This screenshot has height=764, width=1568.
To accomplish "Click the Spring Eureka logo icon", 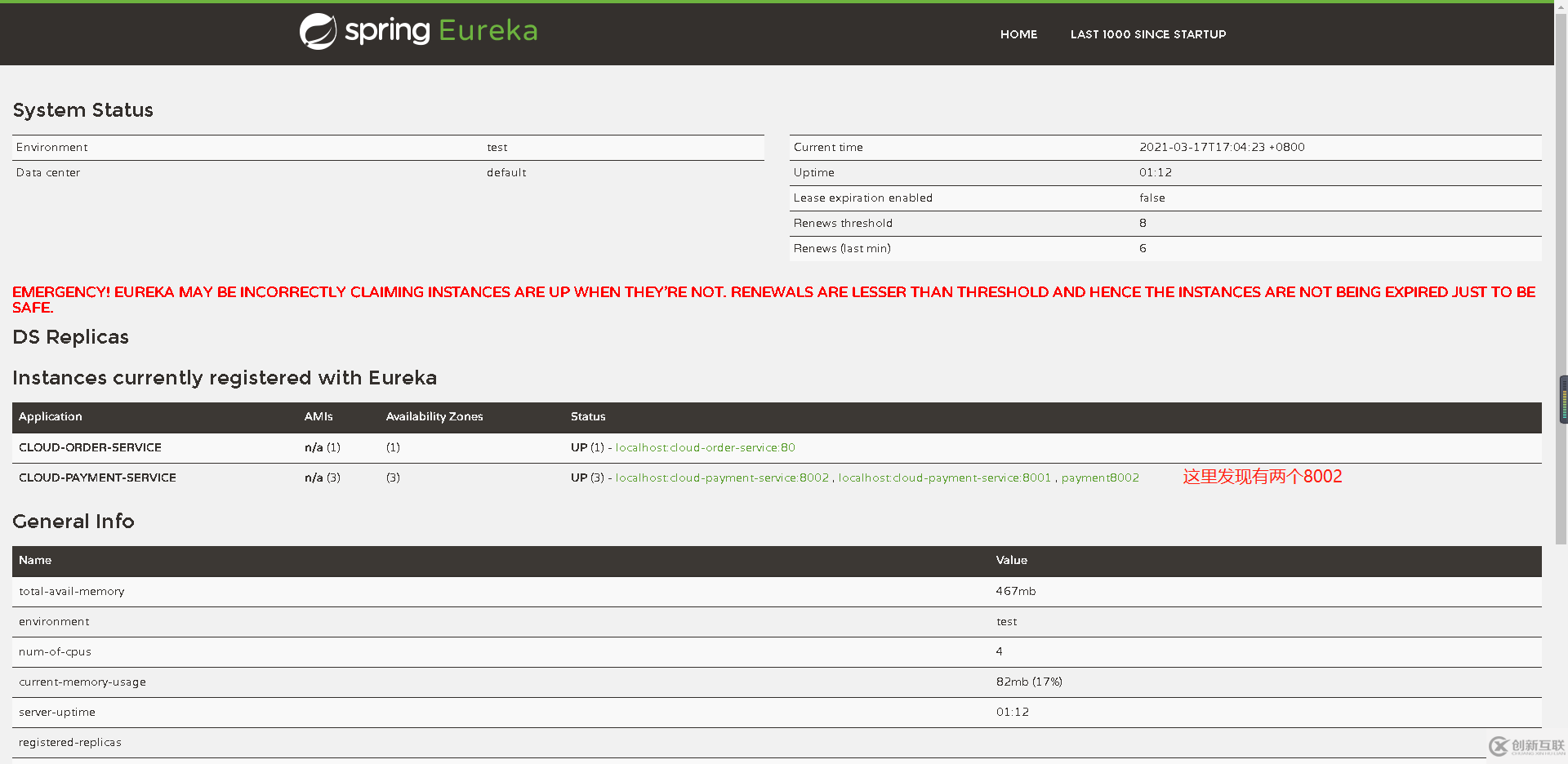I will tap(318, 32).
